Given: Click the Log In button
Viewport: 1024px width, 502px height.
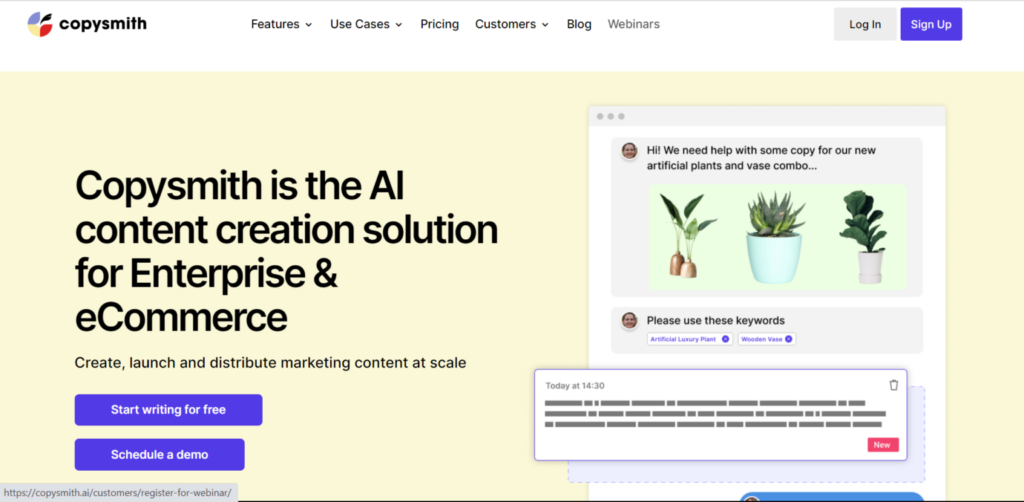Looking at the screenshot, I should click(865, 24).
